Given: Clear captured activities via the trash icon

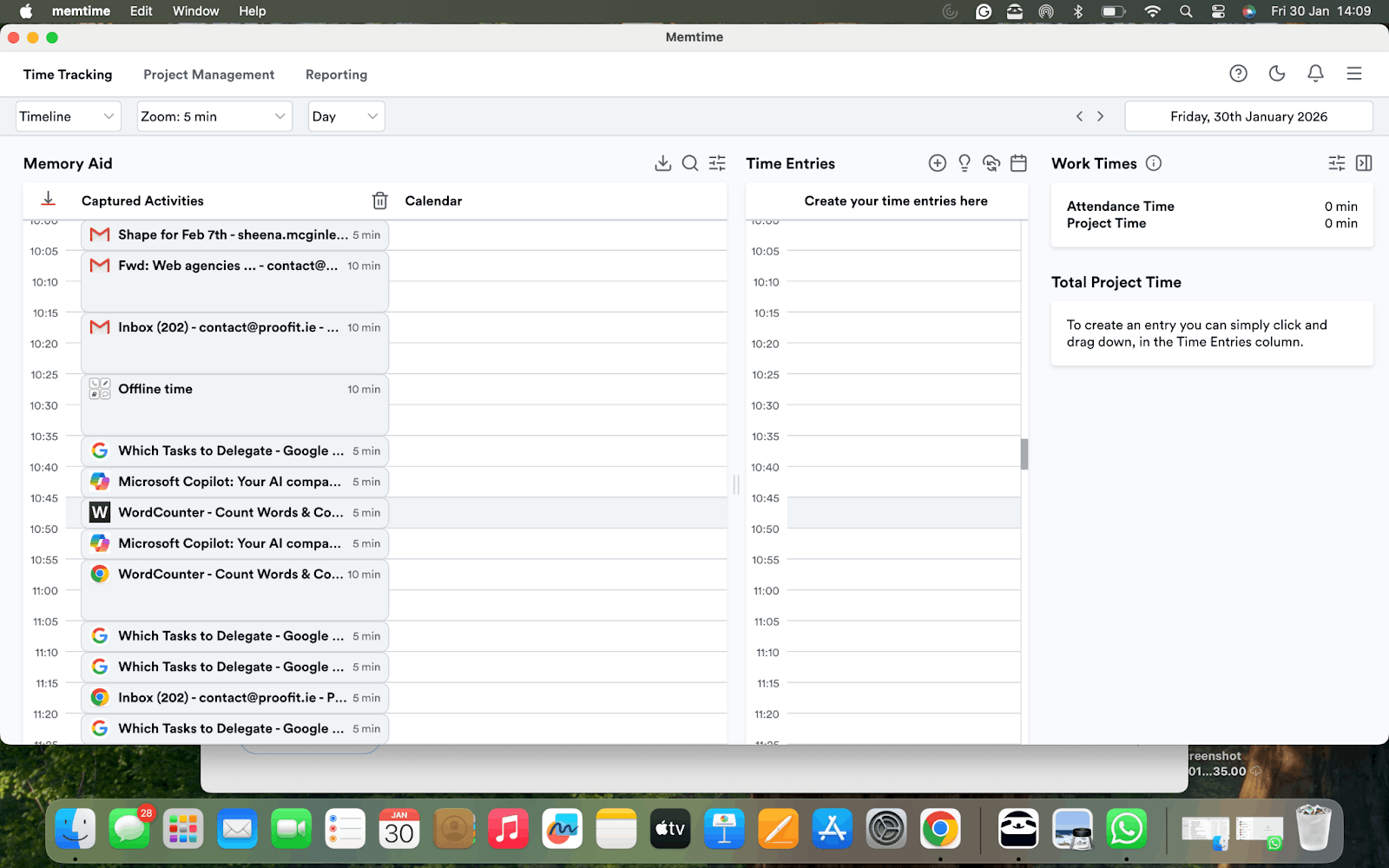Looking at the screenshot, I should coord(379,201).
